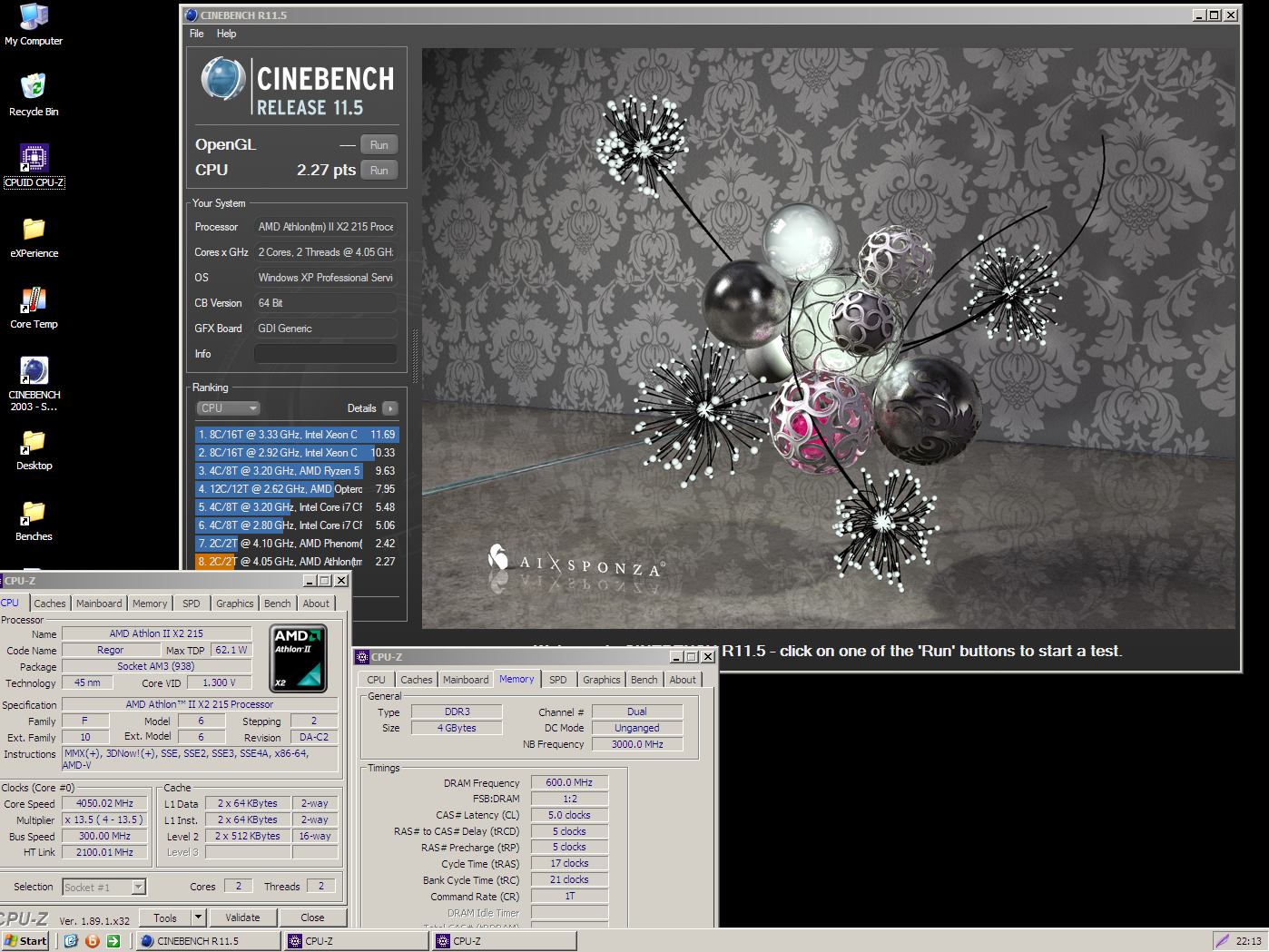
Task: Click the Tools button in CPU-Z
Action: (165, 918)
